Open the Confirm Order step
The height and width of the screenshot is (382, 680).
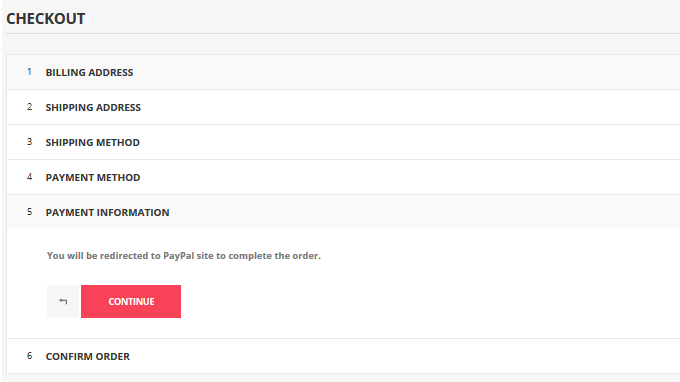point(88,356)
